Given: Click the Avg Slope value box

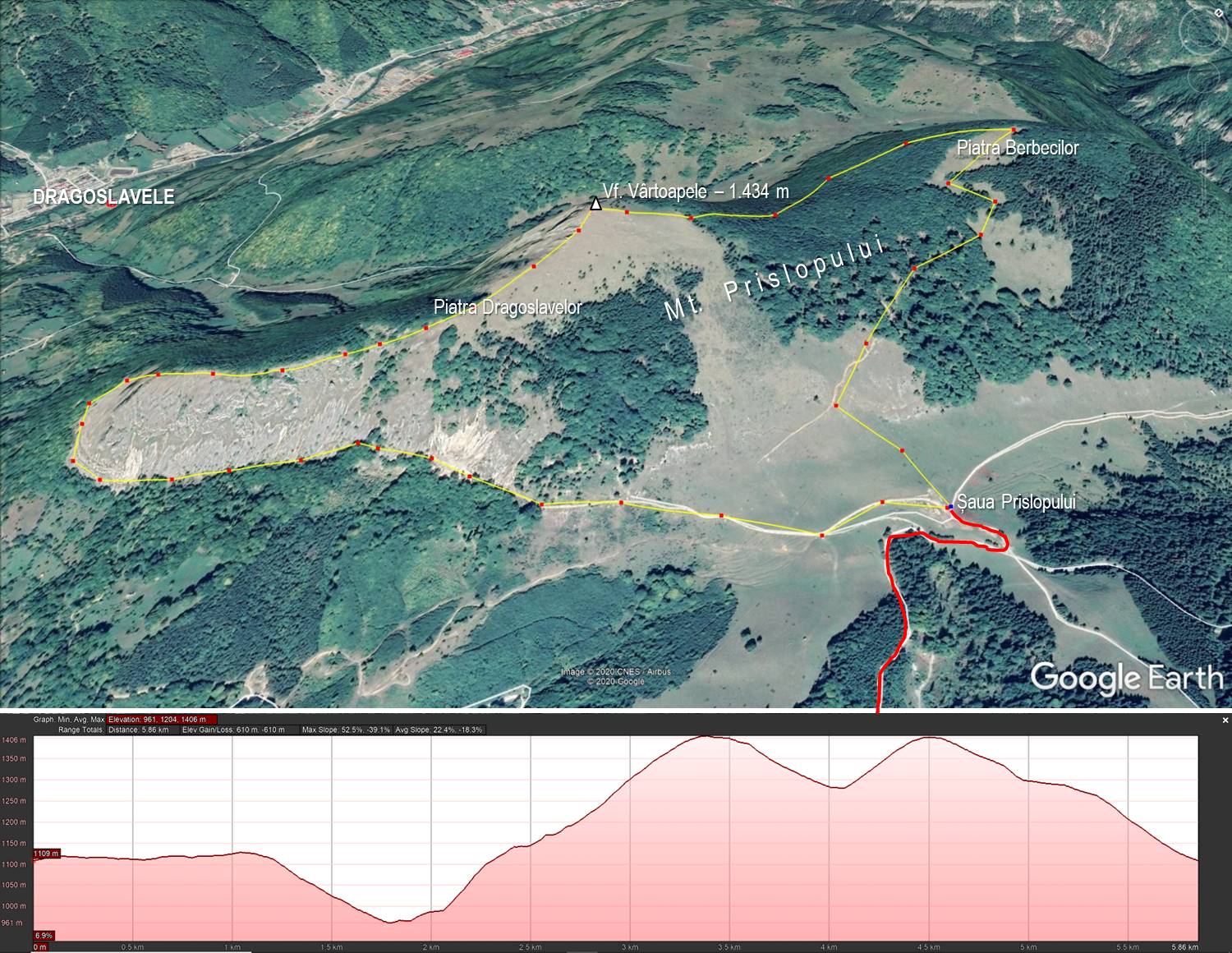Looking at the screenshot, I should (439, 730).
